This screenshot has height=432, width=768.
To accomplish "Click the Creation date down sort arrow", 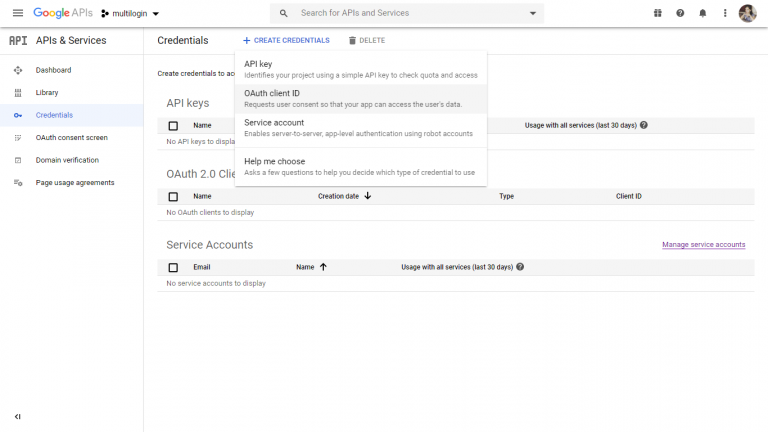I will (x=368, y=196).
